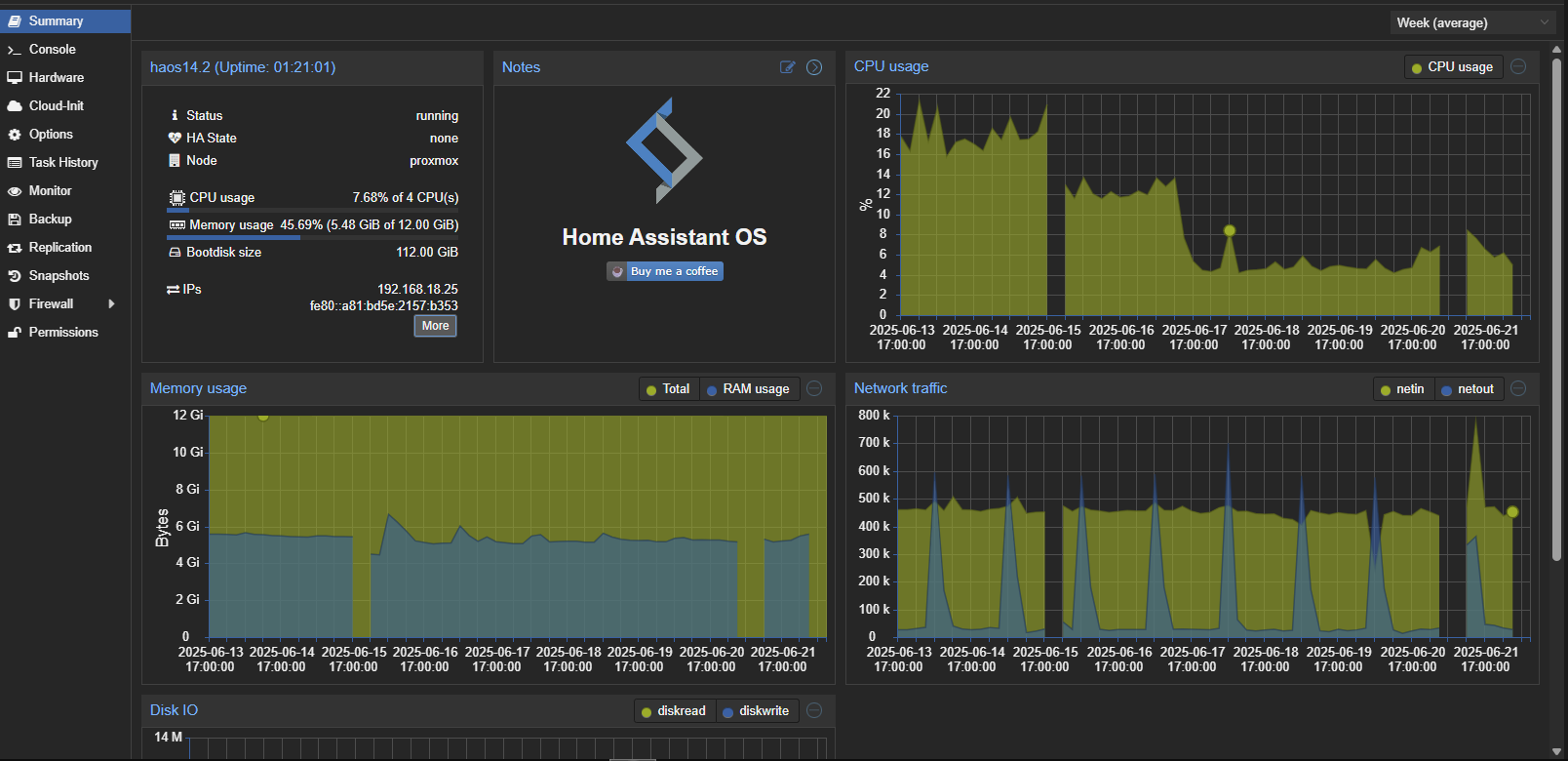Click the Backup floppy disk icon

click(15, 220)
